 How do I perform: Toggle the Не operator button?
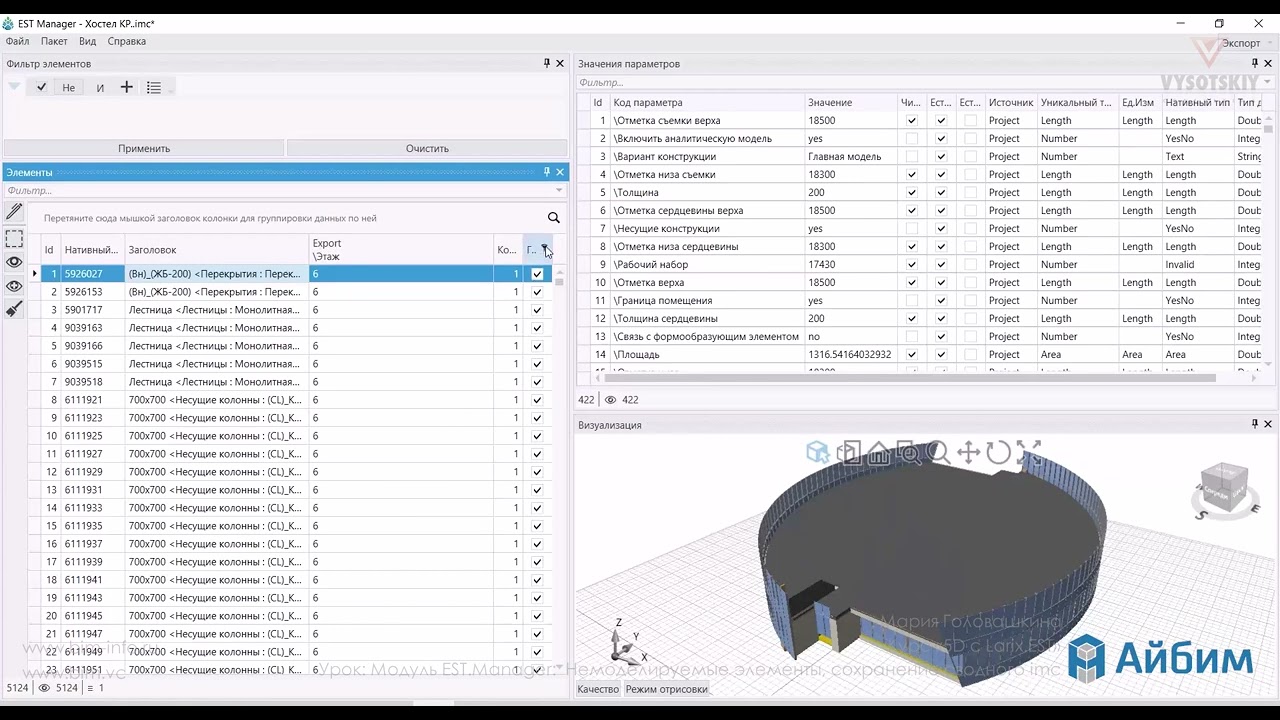point(68,87)
